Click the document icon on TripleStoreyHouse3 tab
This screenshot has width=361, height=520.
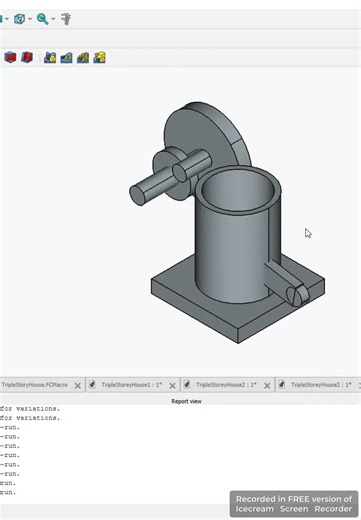click(x=281, y=385)
